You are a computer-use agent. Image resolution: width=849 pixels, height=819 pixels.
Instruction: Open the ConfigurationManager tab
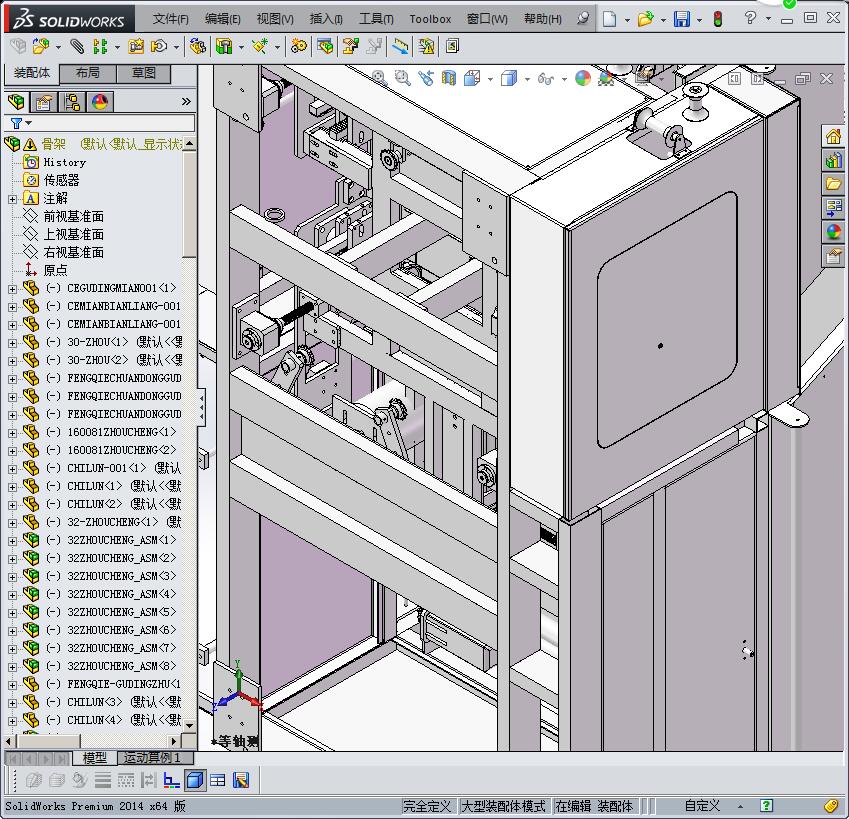click(x=71, y=102)
